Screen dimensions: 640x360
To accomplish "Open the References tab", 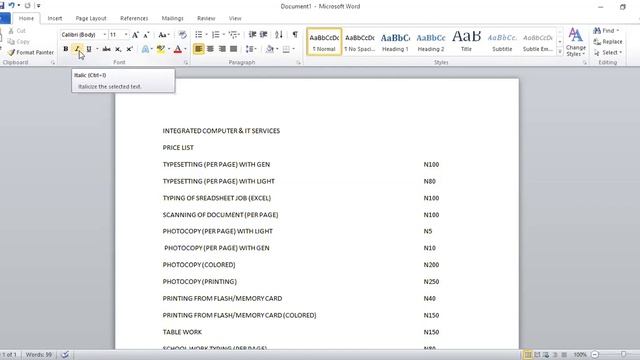I will click(134, 18).
